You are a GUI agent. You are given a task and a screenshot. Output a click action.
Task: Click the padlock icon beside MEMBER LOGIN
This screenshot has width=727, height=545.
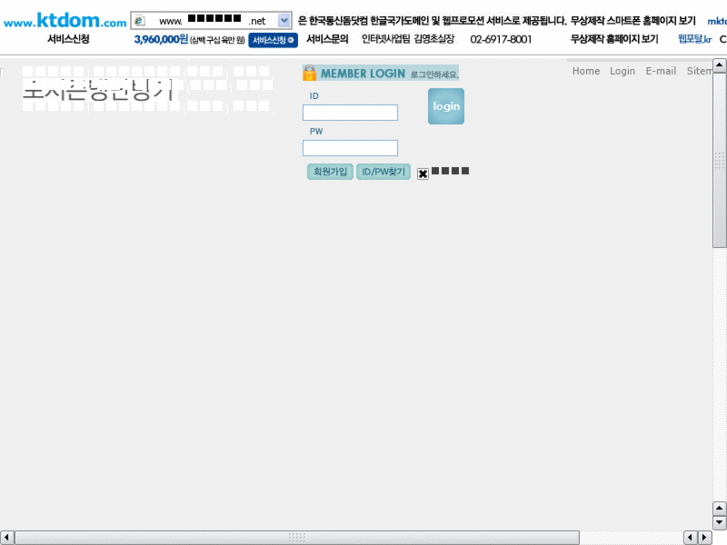(309, 73)
